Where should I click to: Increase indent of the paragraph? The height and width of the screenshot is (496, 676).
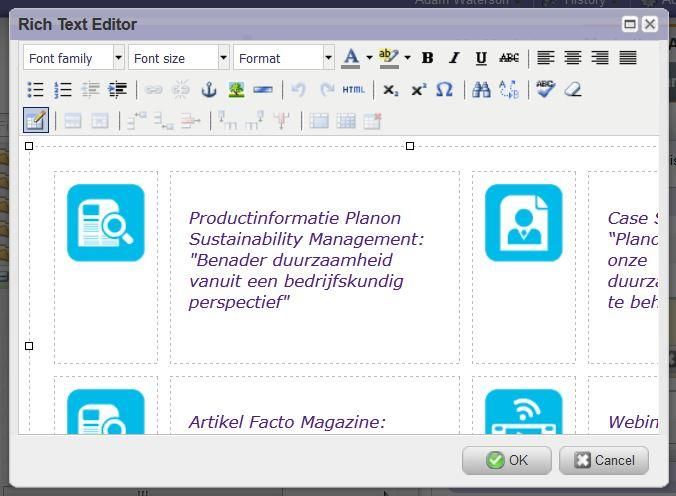(117, 90)
